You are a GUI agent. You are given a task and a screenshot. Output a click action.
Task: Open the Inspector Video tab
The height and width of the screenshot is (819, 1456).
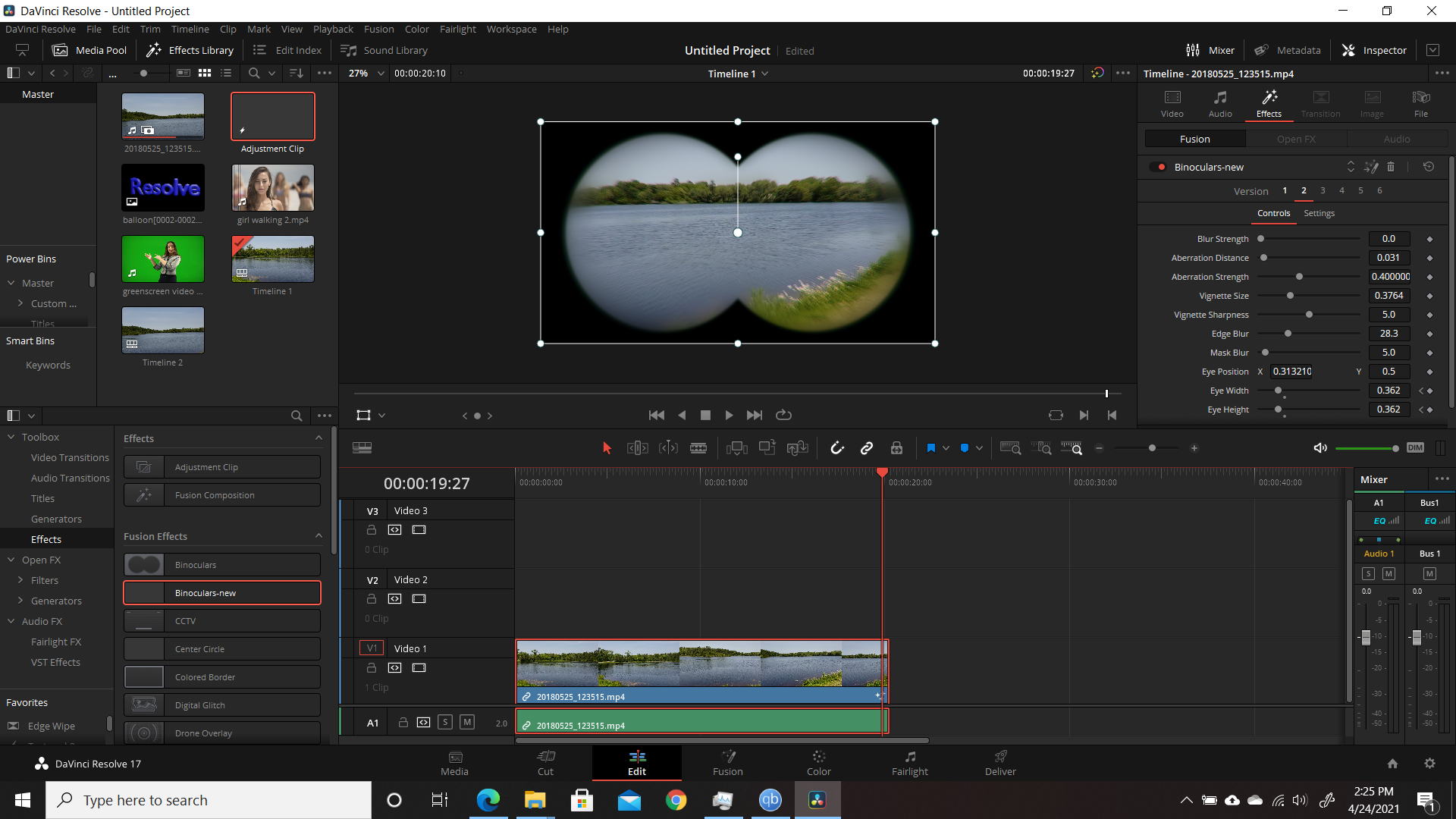click(x=1172, y=104)
